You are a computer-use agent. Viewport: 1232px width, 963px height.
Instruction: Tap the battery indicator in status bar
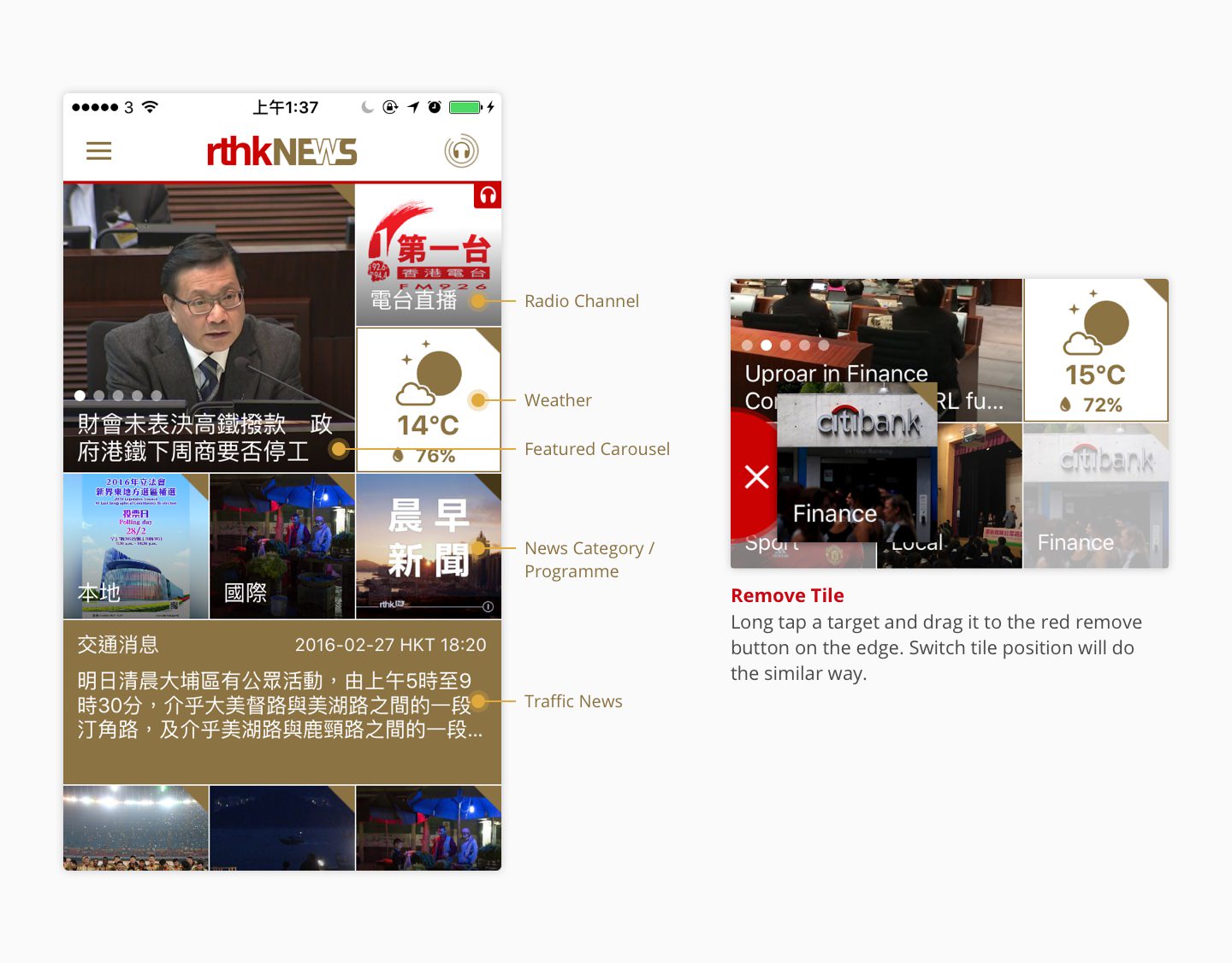point(465,107)
